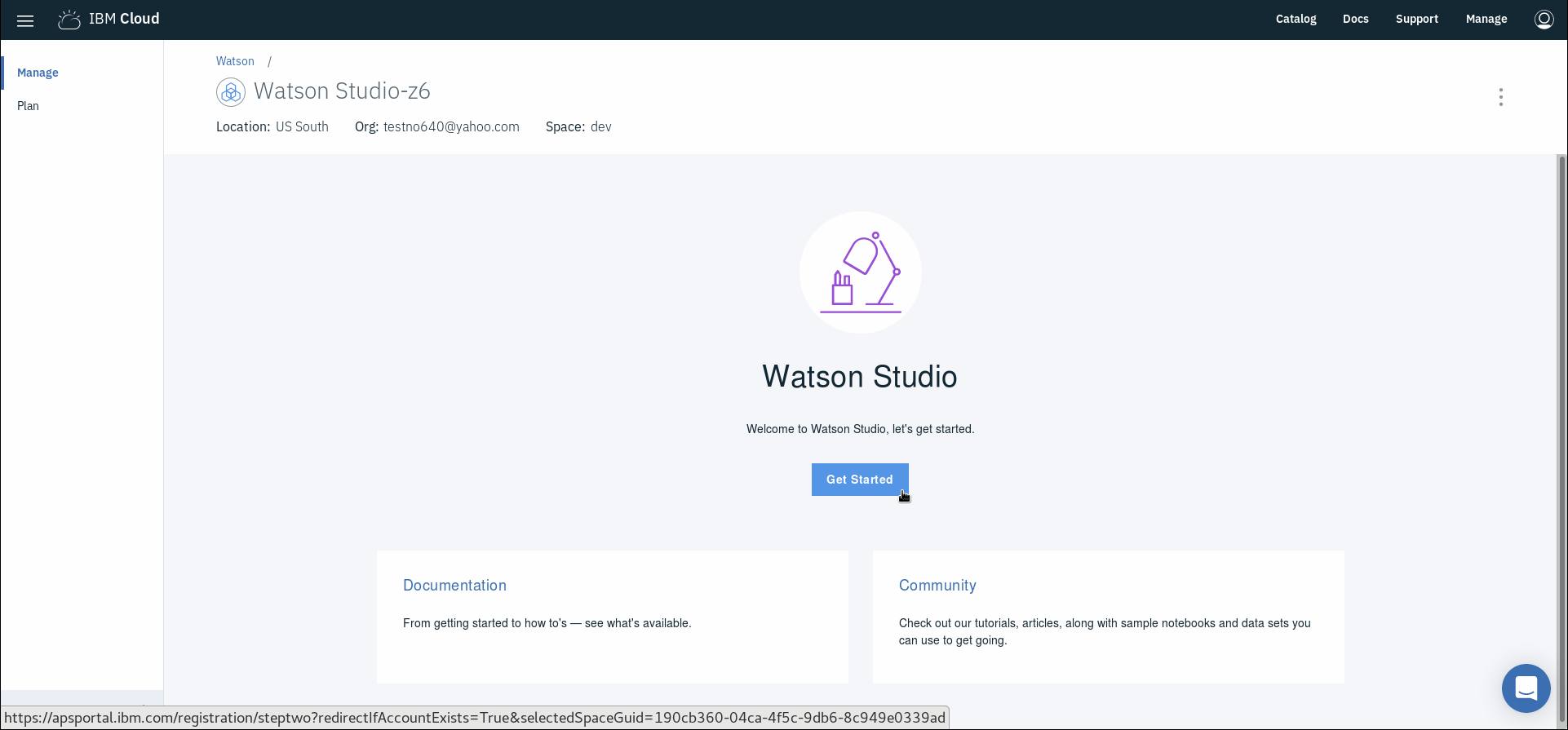Open the Catalog menu
The image size is (1568, 730).
click(x=1296, y=19)
